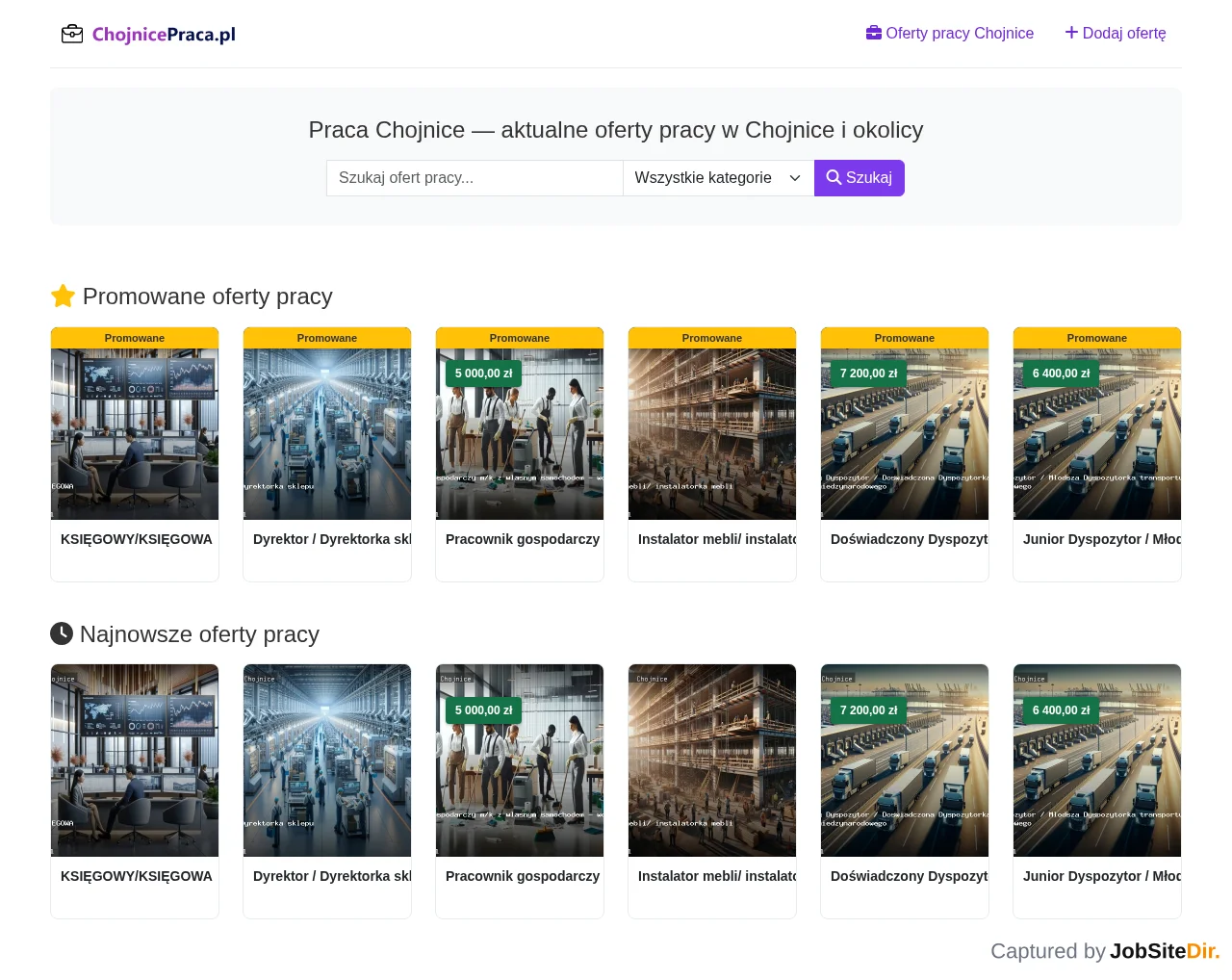Click promoted KSIĘGOWY/KSIĘGOWA title
Image resolution: width=1232 pixels, height=980 pixels.
pos(137,539)
